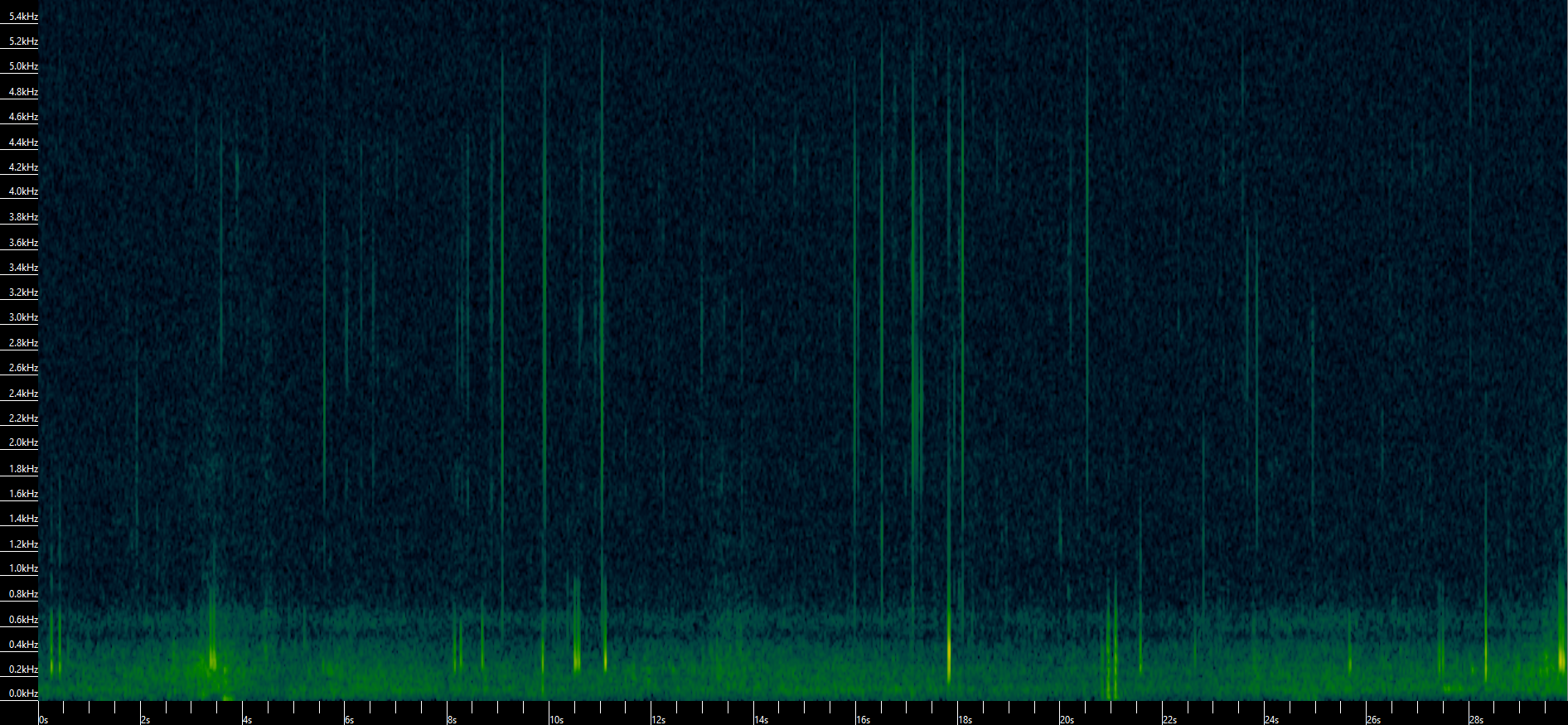Click the 4.8kHz frequency axis label
1568x725 pixels.
point(23,92)
